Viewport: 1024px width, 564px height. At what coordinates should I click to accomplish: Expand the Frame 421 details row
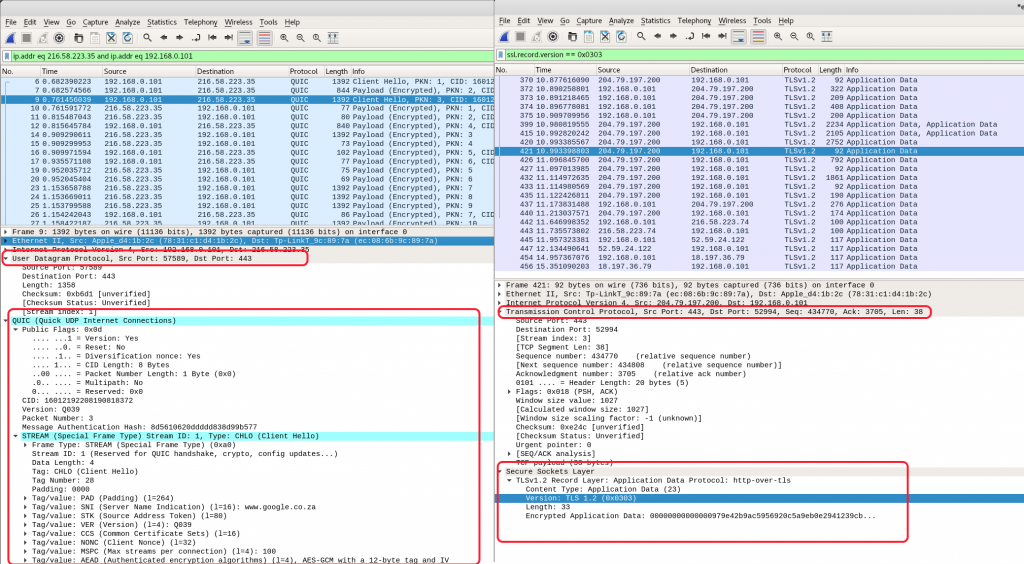[x=500, y=285]
